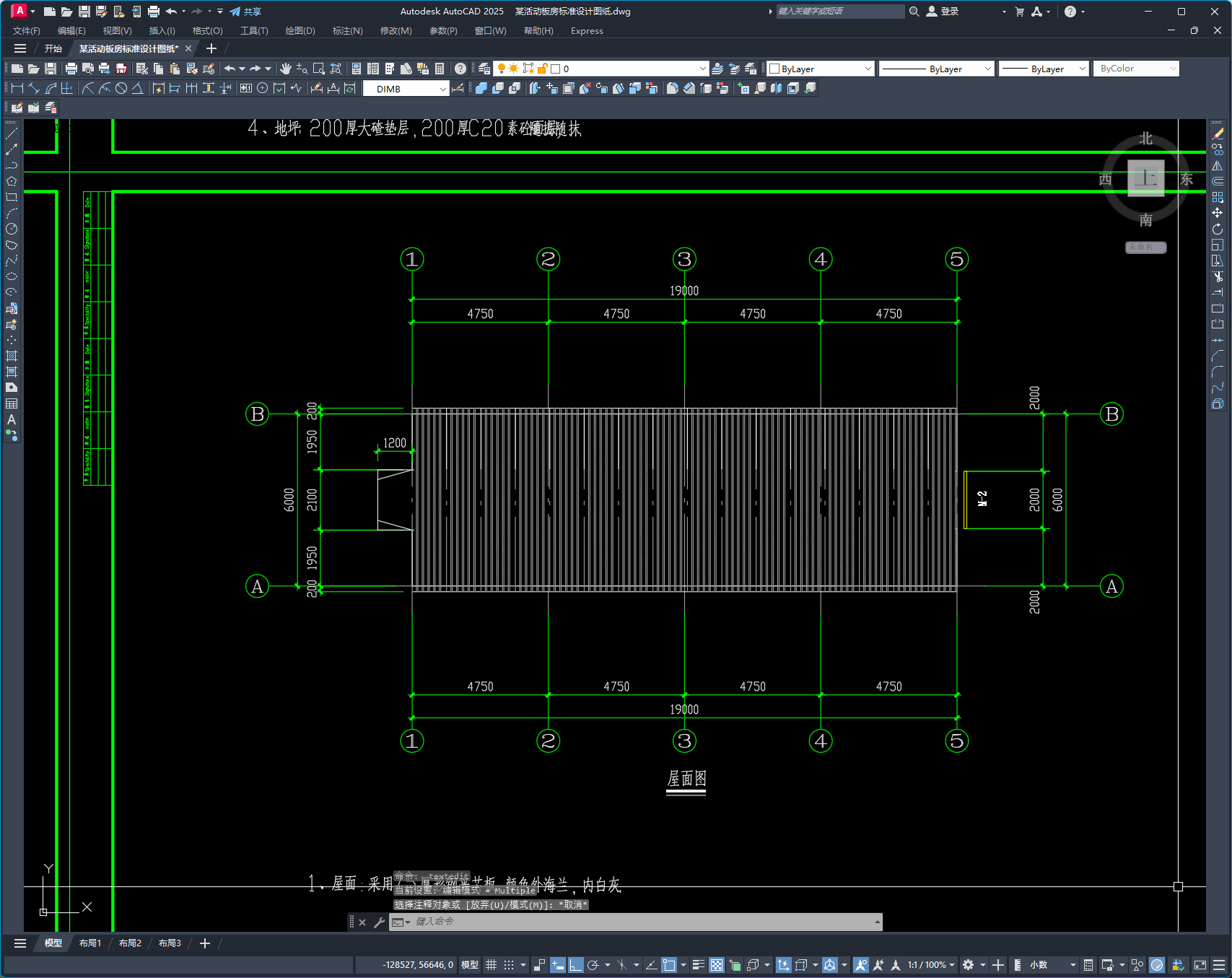Viewport: 1232px width, 978px height.
Task: Select the Arc Length dimension tool
Action: click(x=51, y=88)
